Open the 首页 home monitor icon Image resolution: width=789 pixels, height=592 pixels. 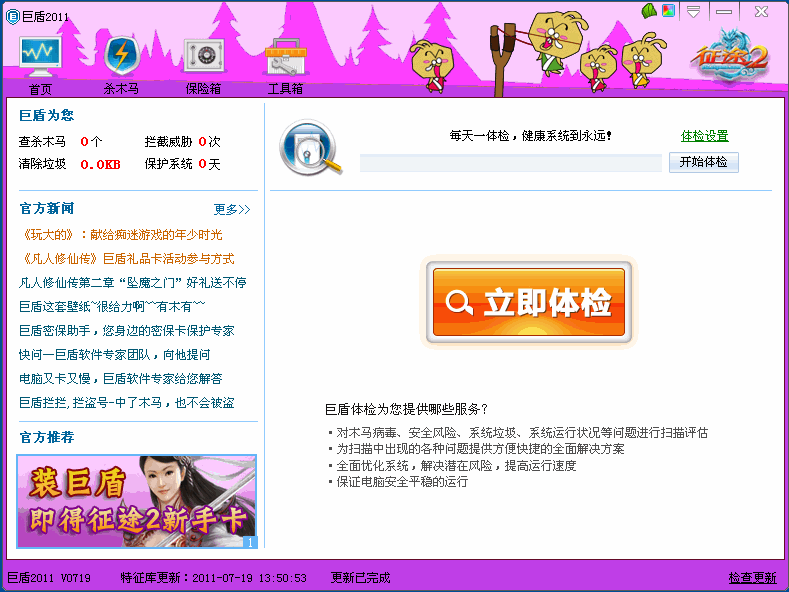(x=40, y=56)
